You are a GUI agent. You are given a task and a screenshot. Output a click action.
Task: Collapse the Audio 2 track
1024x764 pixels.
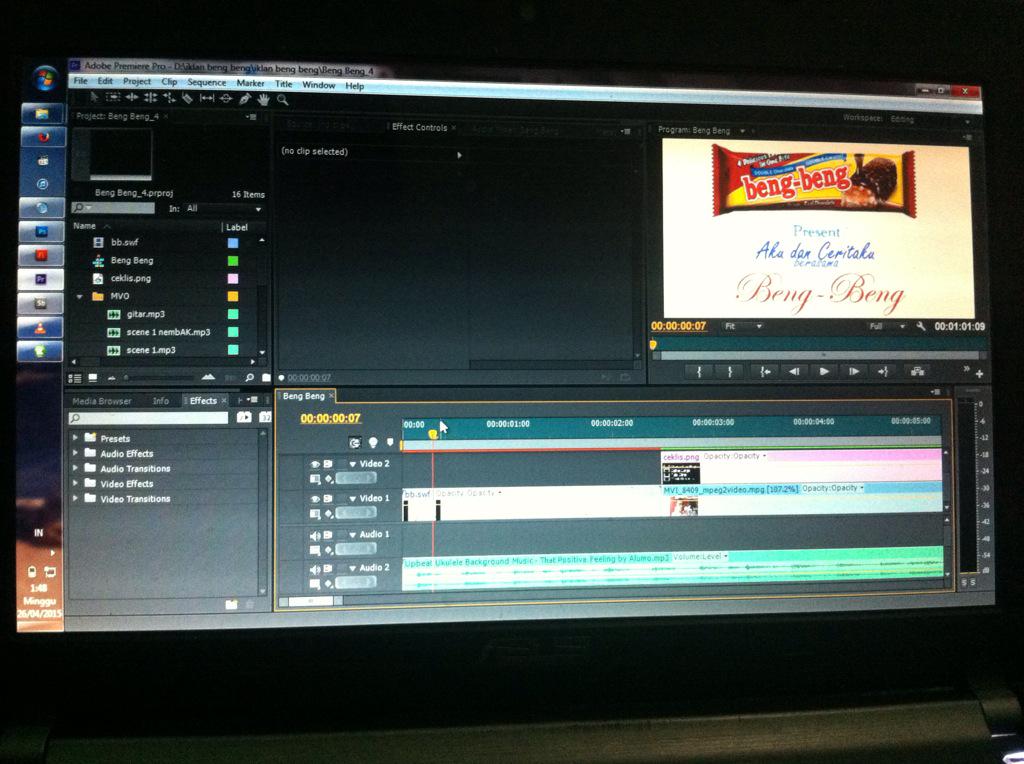[x=353, y=568]
